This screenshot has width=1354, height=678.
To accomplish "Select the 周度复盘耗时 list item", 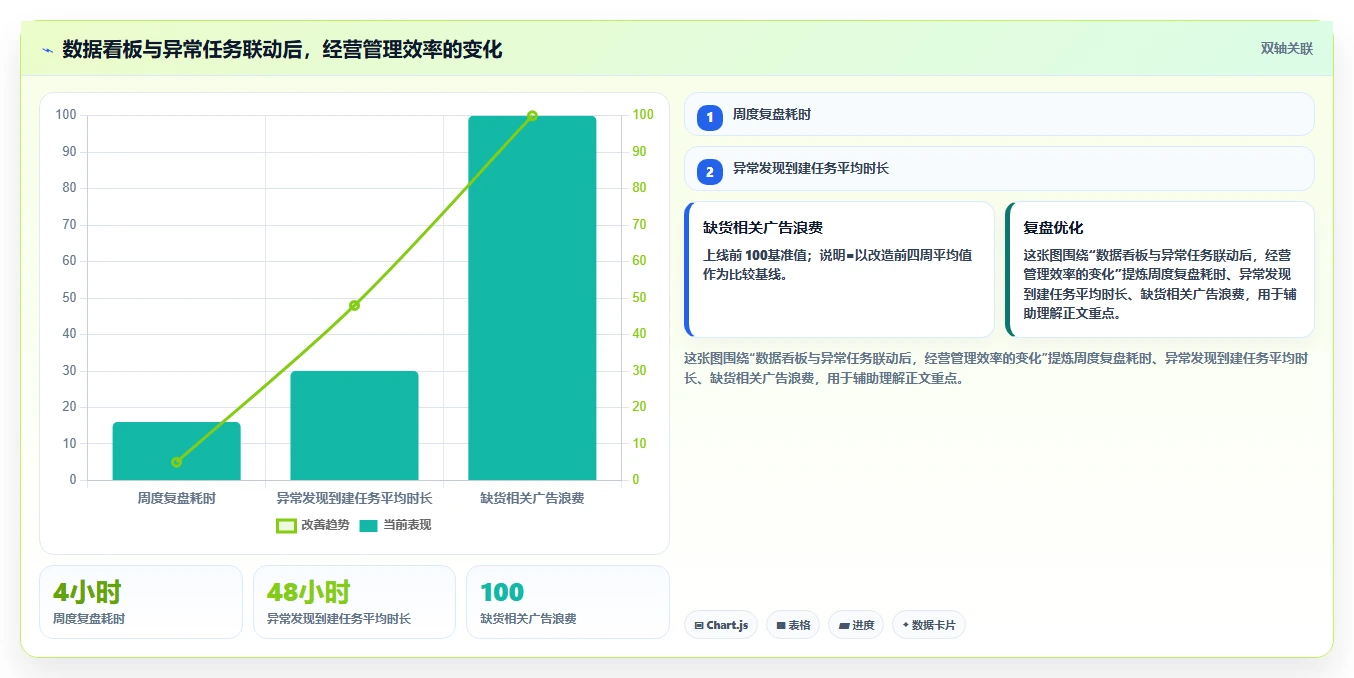I will [999, 114].
